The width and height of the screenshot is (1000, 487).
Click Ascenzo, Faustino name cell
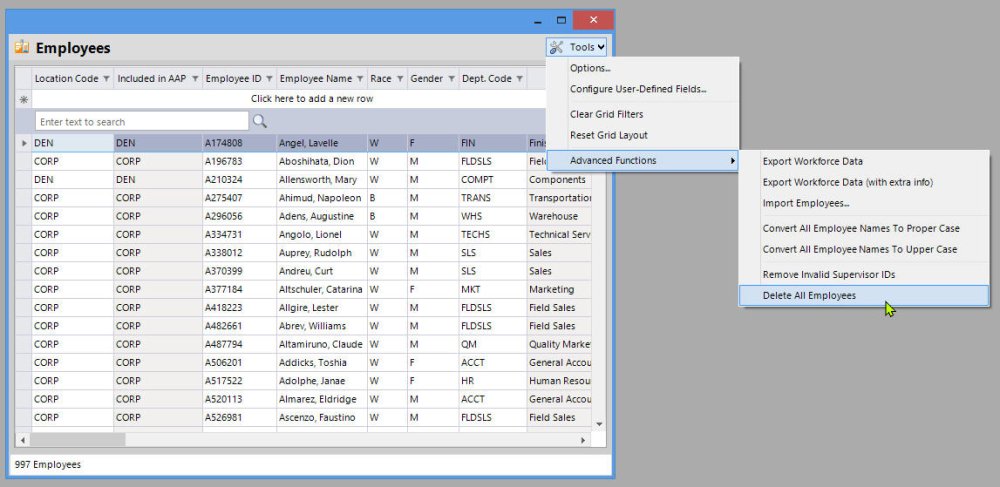pyautogui.click(x=321, y=418)
